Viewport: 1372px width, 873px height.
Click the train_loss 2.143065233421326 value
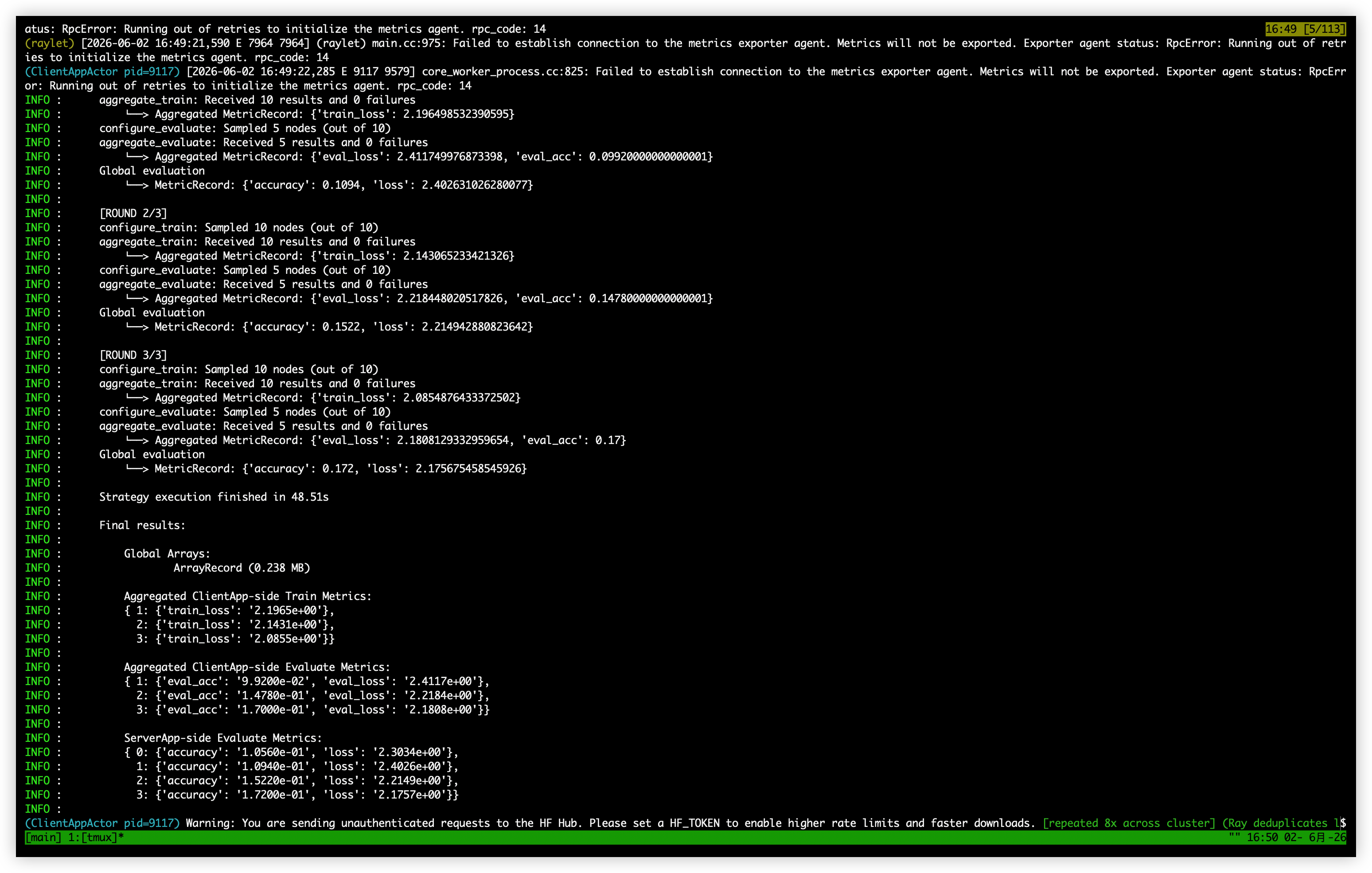(x=455, y=256)
